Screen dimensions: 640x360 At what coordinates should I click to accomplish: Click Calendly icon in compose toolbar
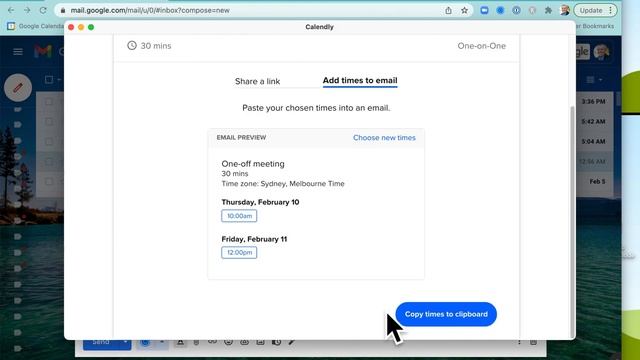tap(145, 343)
